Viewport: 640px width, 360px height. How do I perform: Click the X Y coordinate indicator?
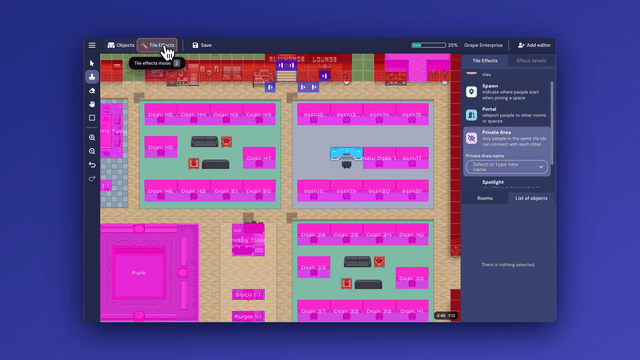445,316
